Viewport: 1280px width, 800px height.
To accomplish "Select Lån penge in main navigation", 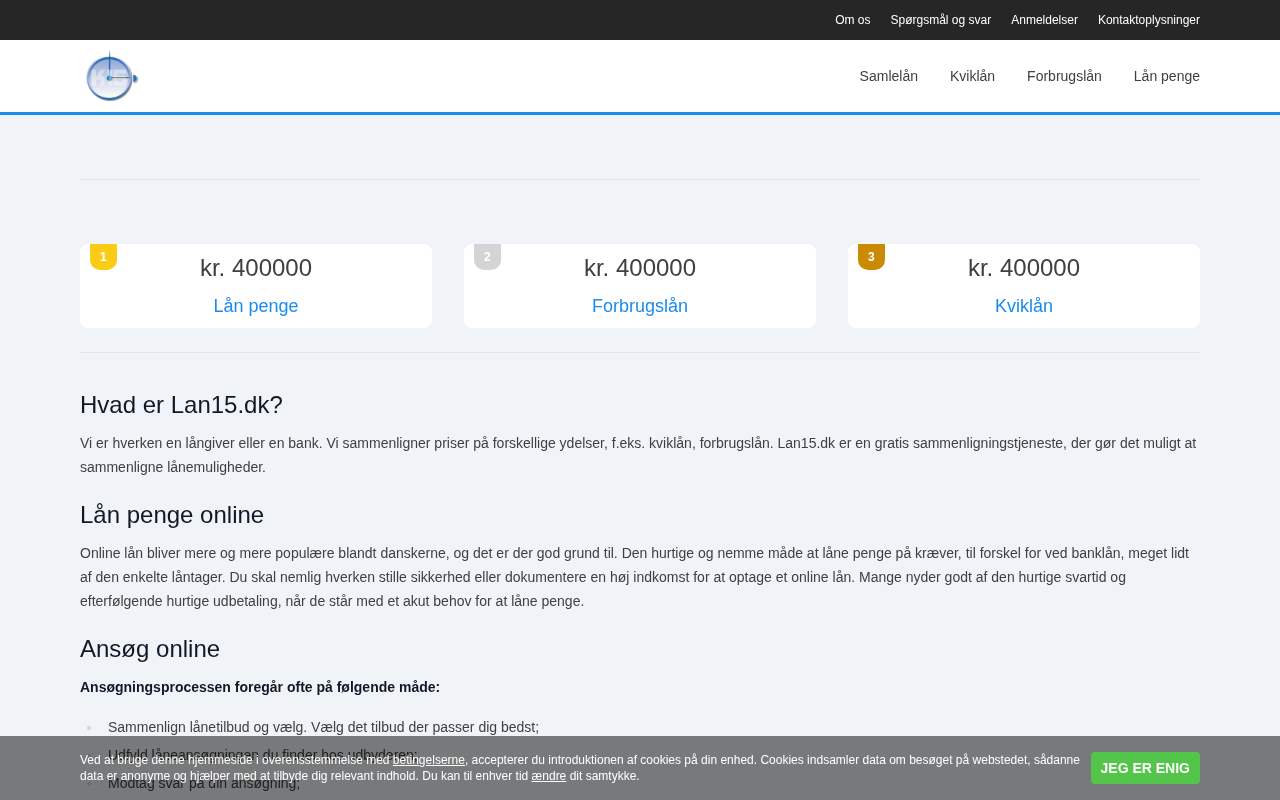I will 1166,76.
